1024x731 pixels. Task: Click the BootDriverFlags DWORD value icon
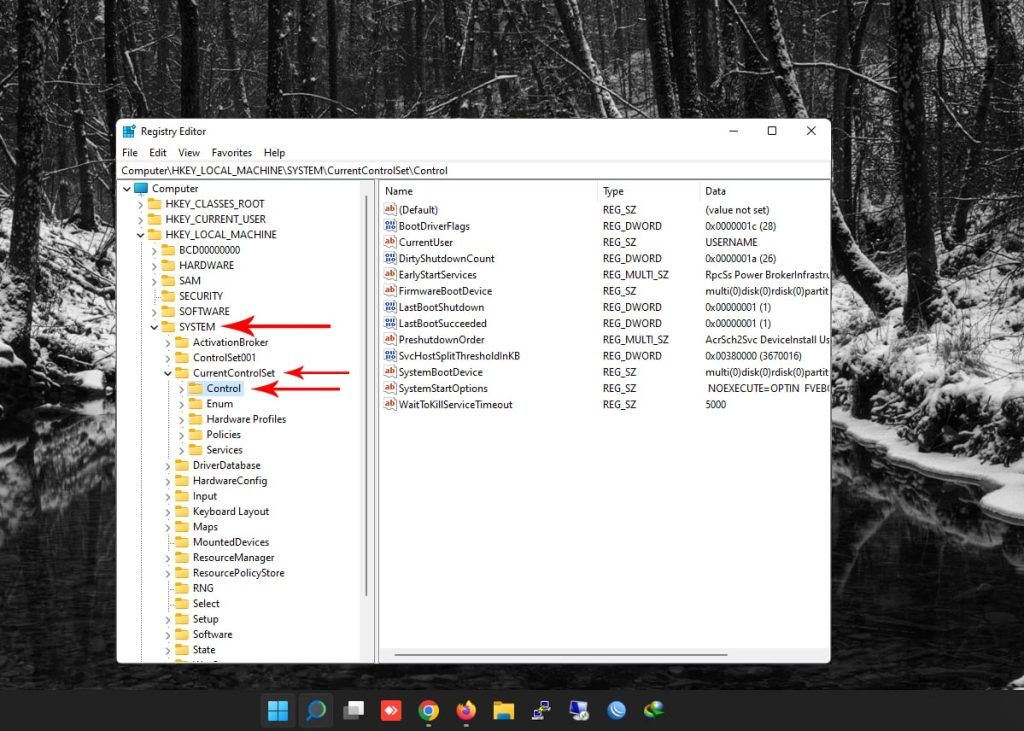[x=390, y=226]
